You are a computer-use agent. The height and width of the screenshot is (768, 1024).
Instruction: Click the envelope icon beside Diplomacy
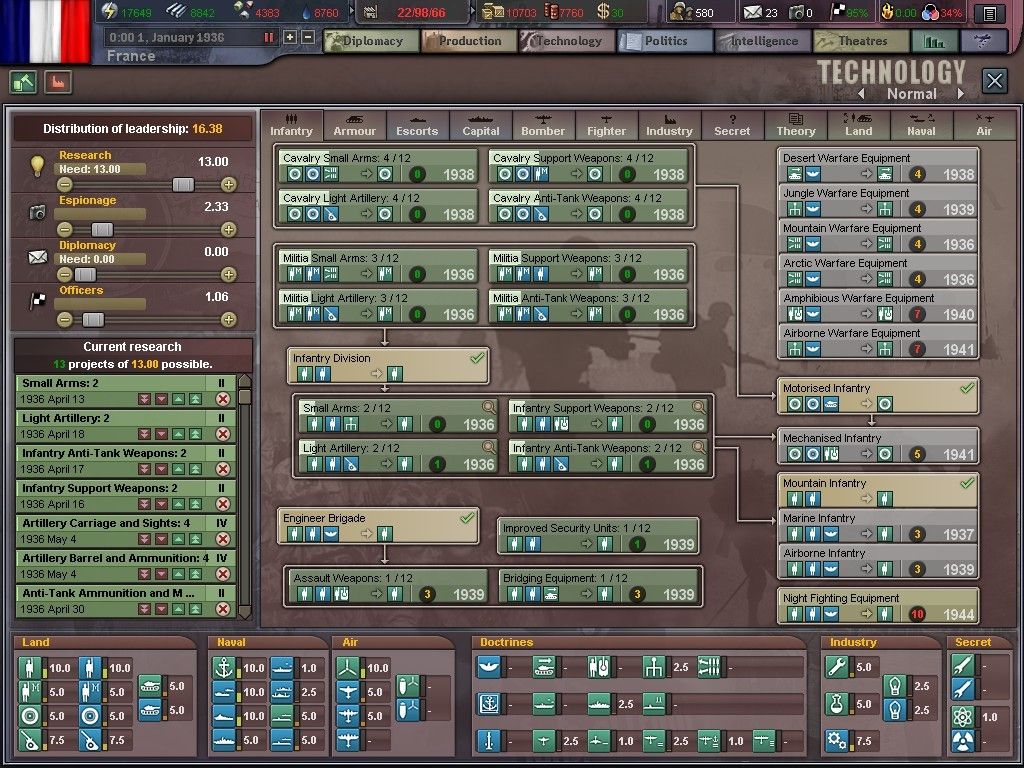click(x=37, y=257)
